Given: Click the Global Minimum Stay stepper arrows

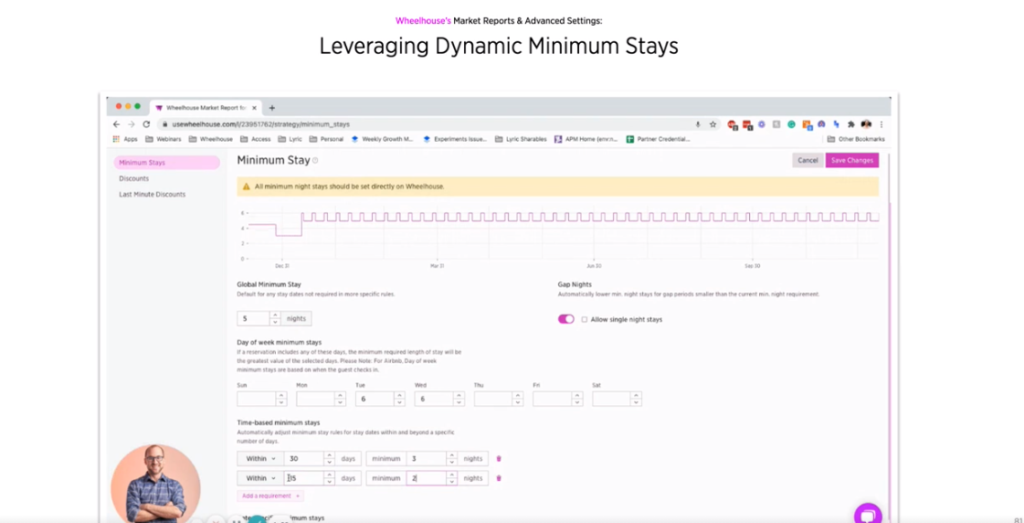Looking at the screenshot, I should click(x=275, y=319).
